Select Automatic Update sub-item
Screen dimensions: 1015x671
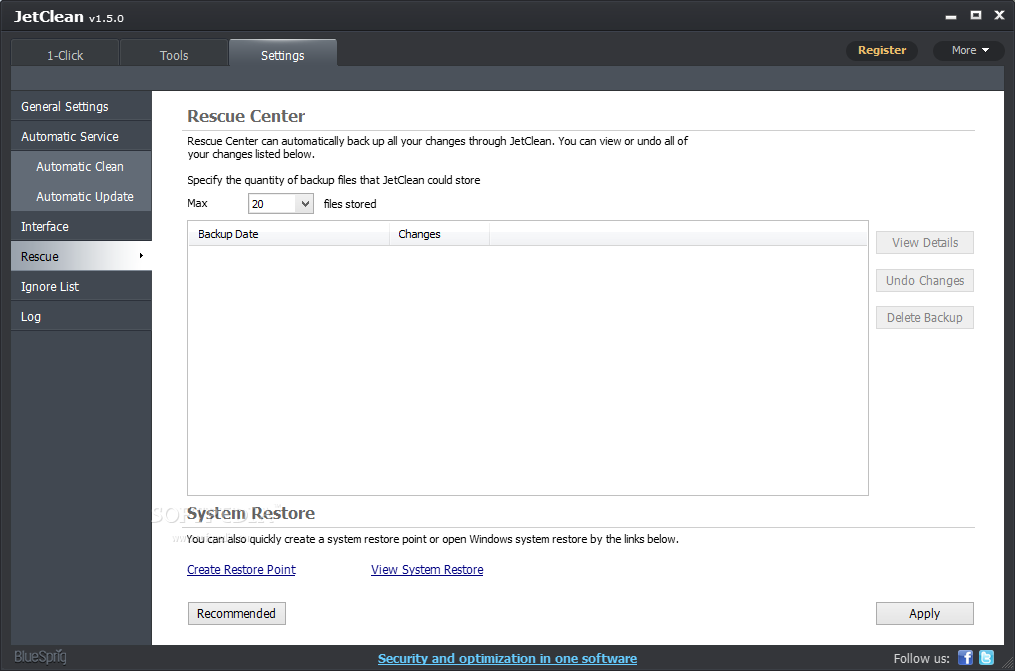pos(81,196)
